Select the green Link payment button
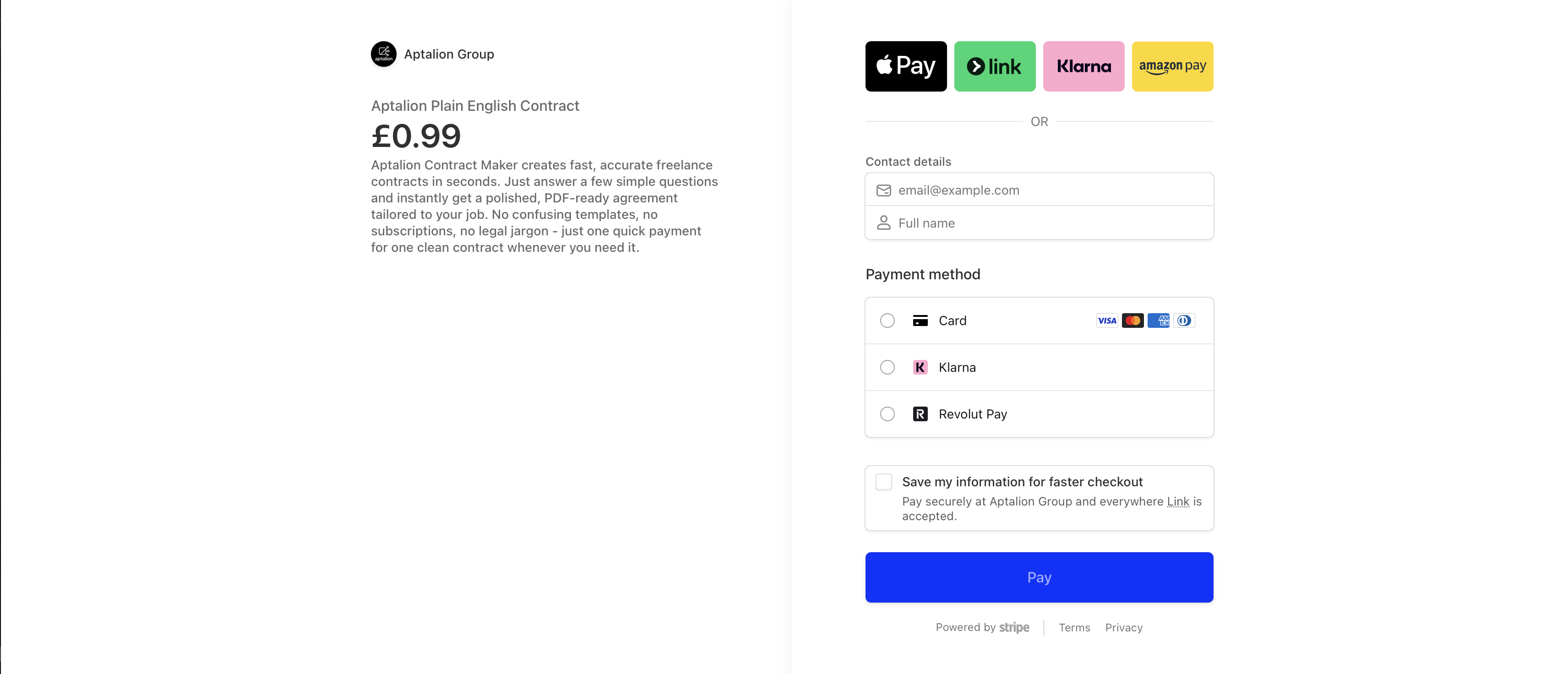The height and width of the screenshot is (674, 1568). (995, 66)
